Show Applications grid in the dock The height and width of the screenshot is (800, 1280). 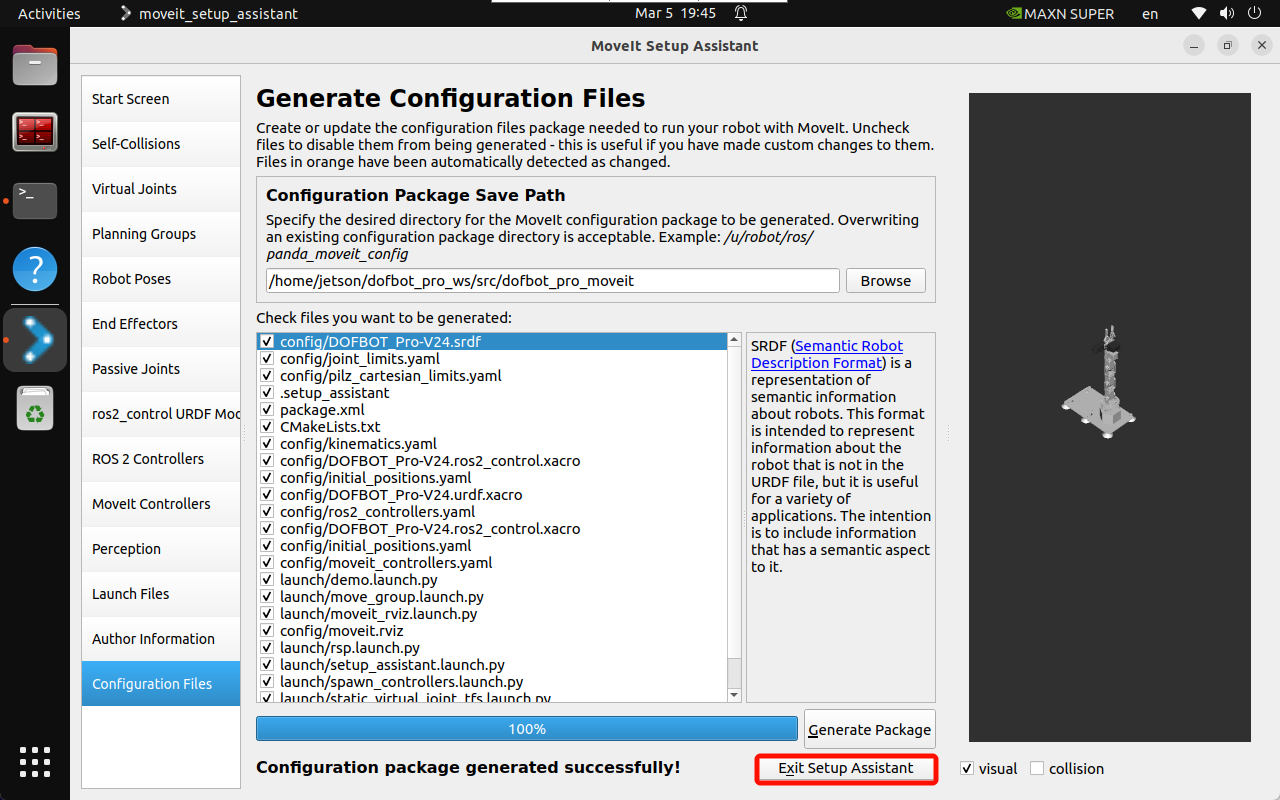[x=35, y=761]
